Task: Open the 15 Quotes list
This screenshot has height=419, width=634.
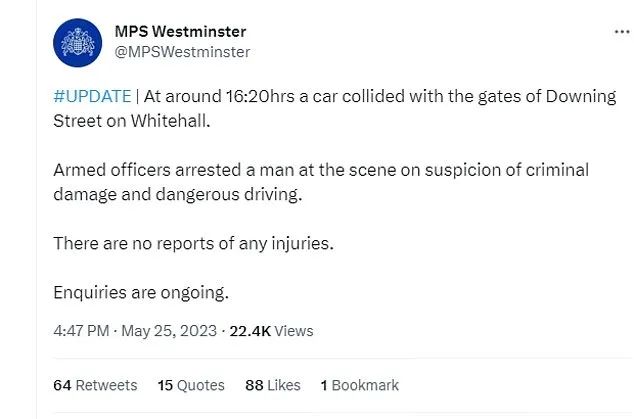Action: 191,385
